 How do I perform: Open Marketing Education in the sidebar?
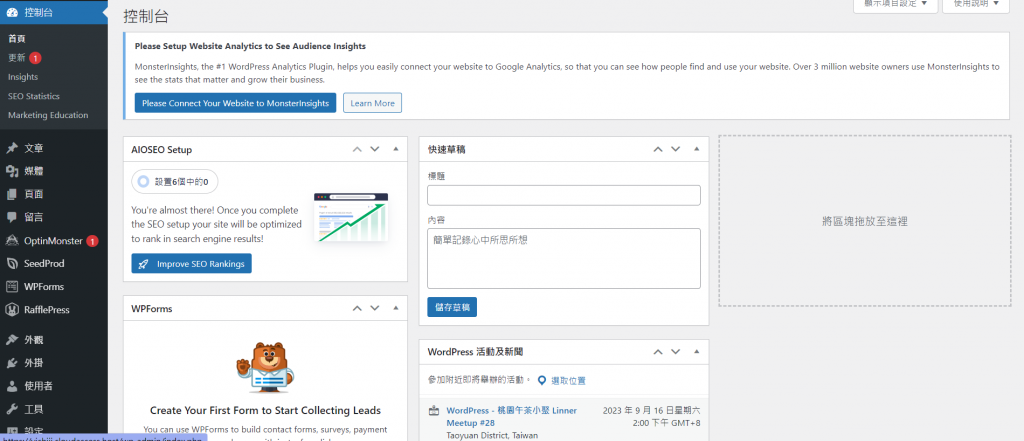point(48,115)
